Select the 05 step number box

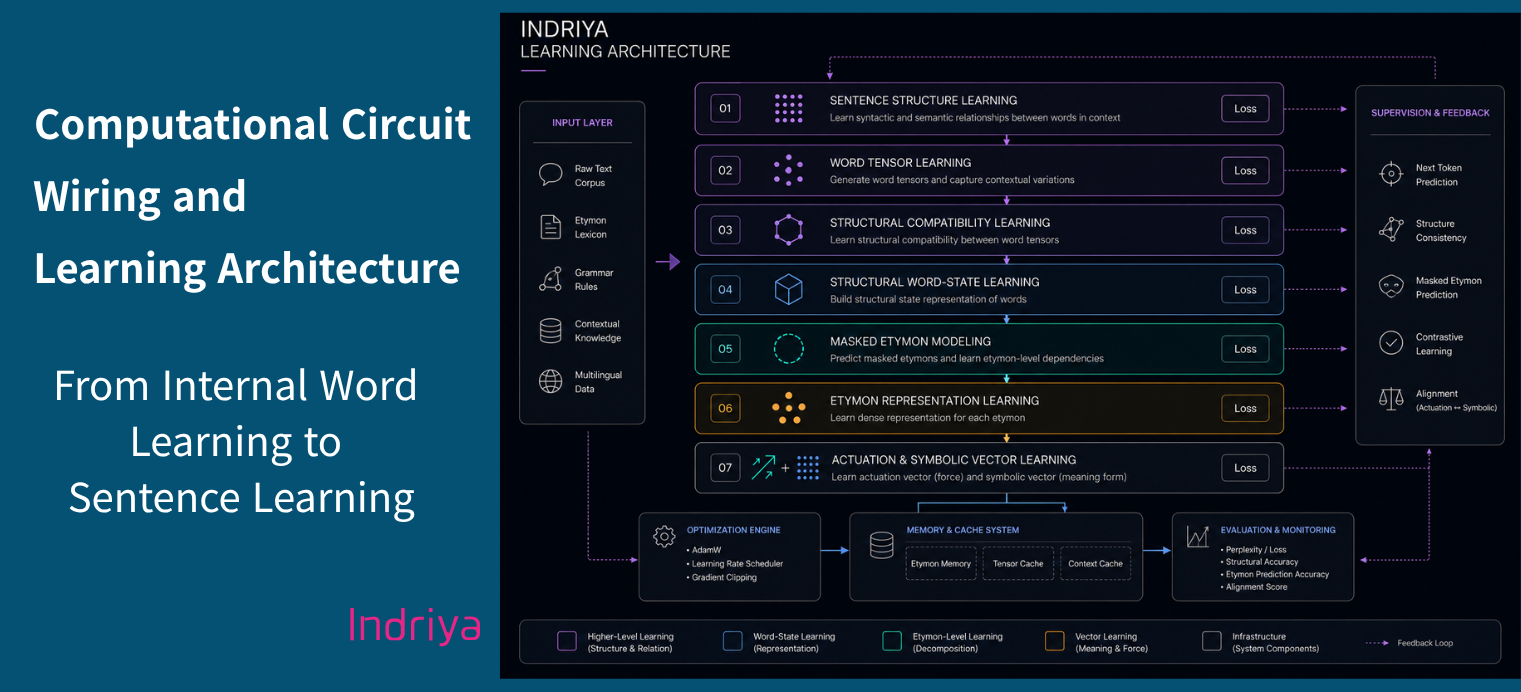pyautogui.click(x=725, y=349)
